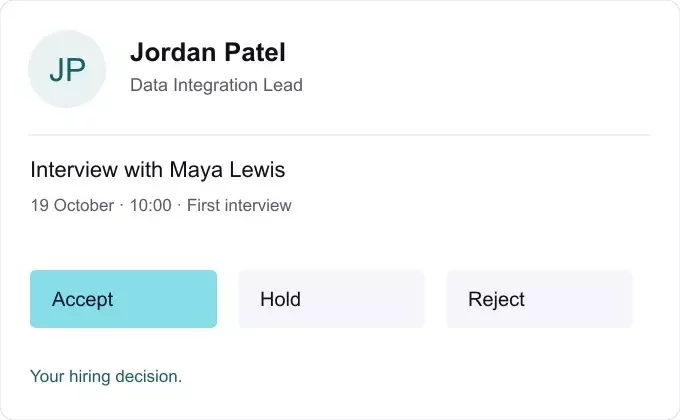The image size is (680, 420).
Task: Click the Reject button label text
Action: pyautogui.click(x=496, y=299)
